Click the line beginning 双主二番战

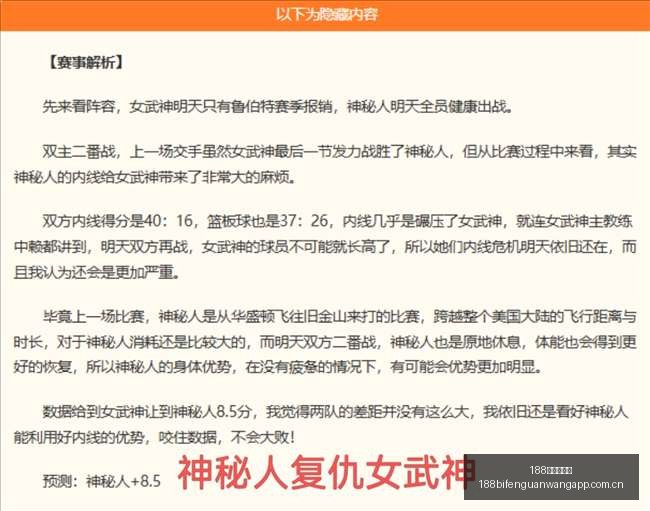pos(339,152)
